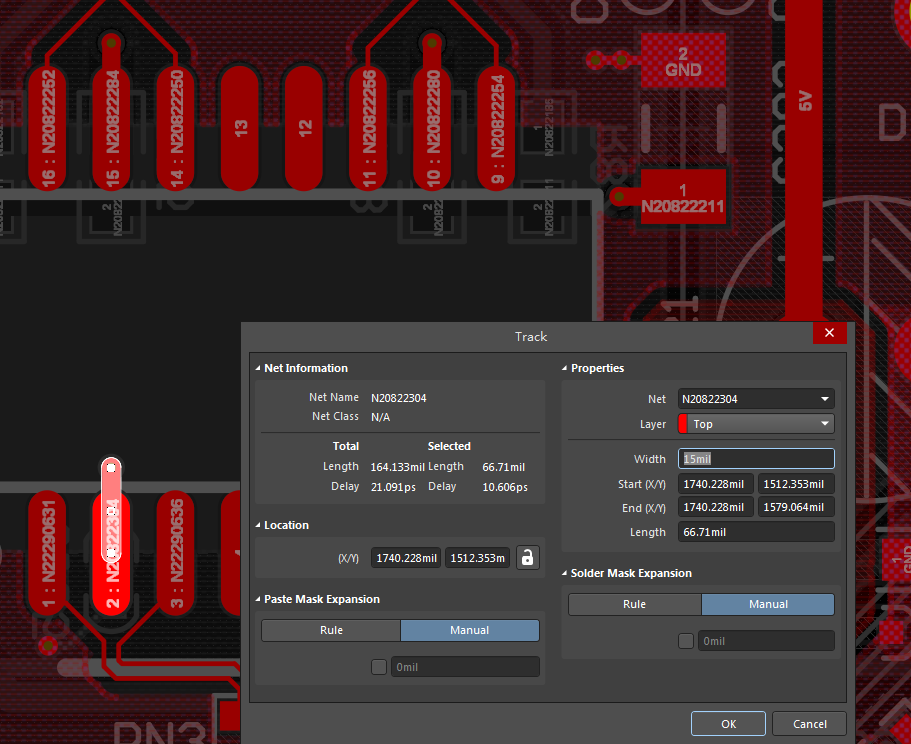This screenshot has width=911, height=744.
Task: Toggle the location lock icon
Action: pos(528,558)
